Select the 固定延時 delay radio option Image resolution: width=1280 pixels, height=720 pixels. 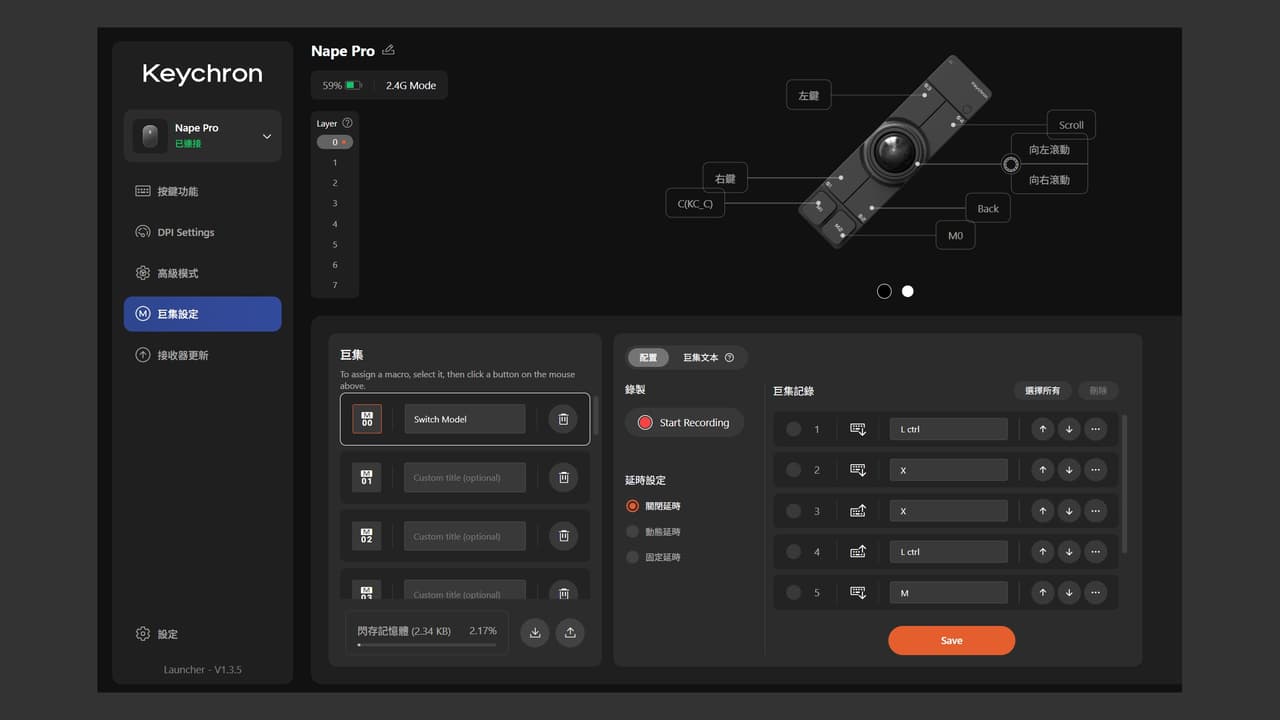click(632, 557)
